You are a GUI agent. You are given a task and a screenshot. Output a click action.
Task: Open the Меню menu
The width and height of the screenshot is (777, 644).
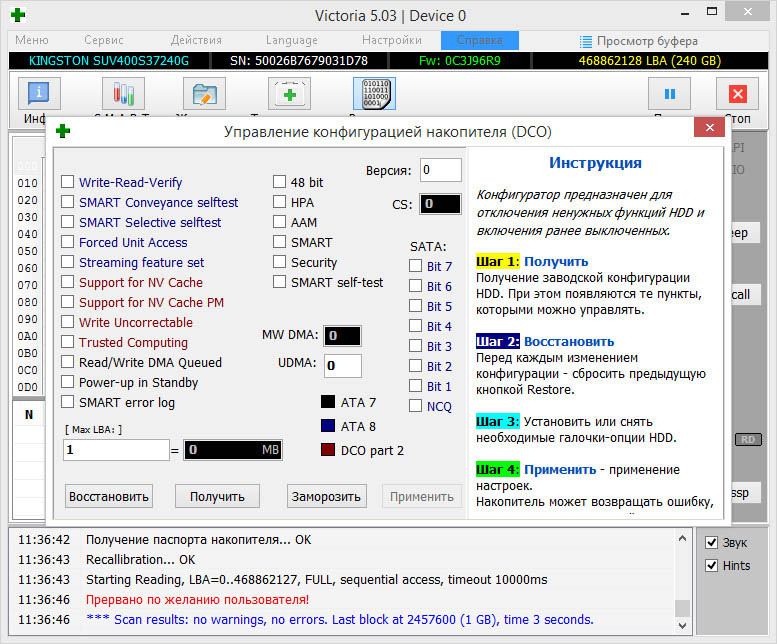point(32,40)
